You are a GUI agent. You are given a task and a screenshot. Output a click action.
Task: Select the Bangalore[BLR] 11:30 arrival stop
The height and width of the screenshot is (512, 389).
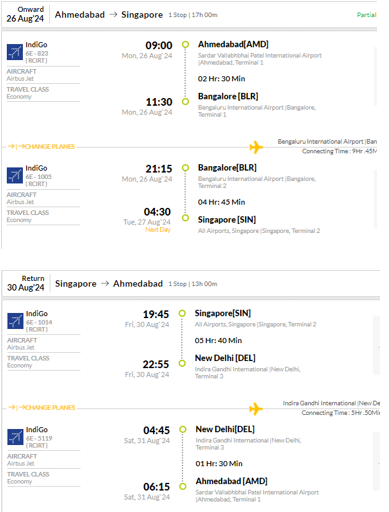(185, 101)
